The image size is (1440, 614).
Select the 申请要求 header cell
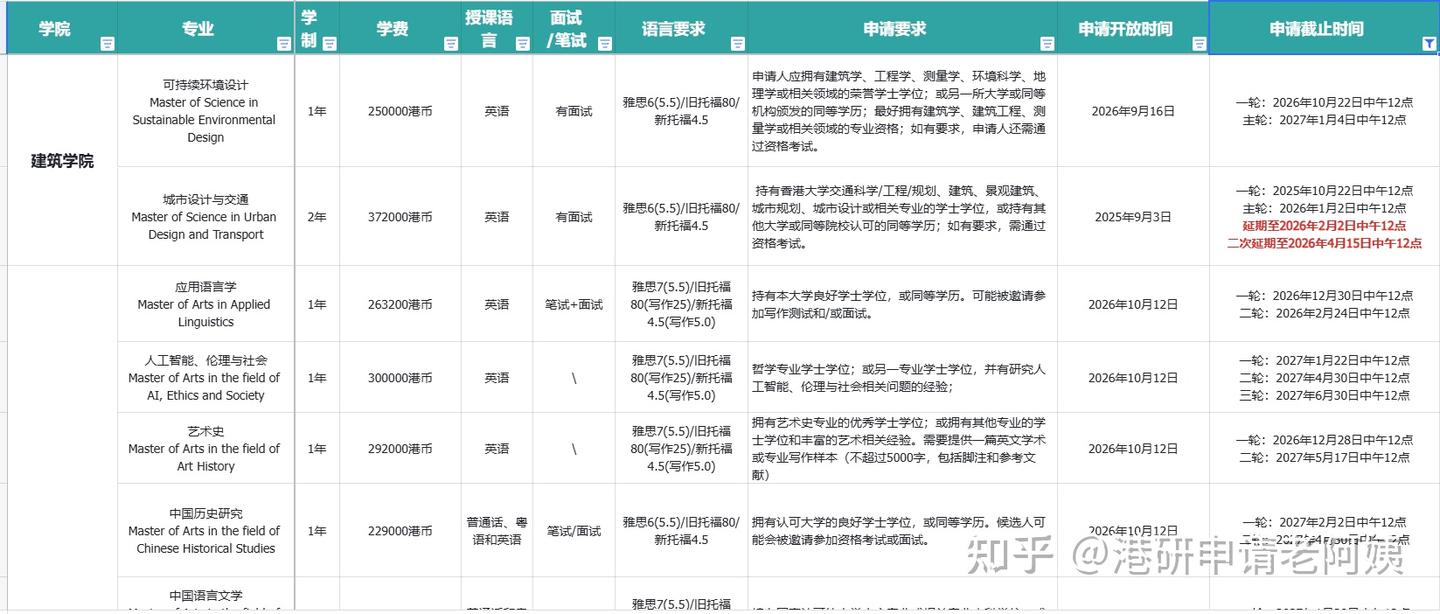(x=902, y=28)
